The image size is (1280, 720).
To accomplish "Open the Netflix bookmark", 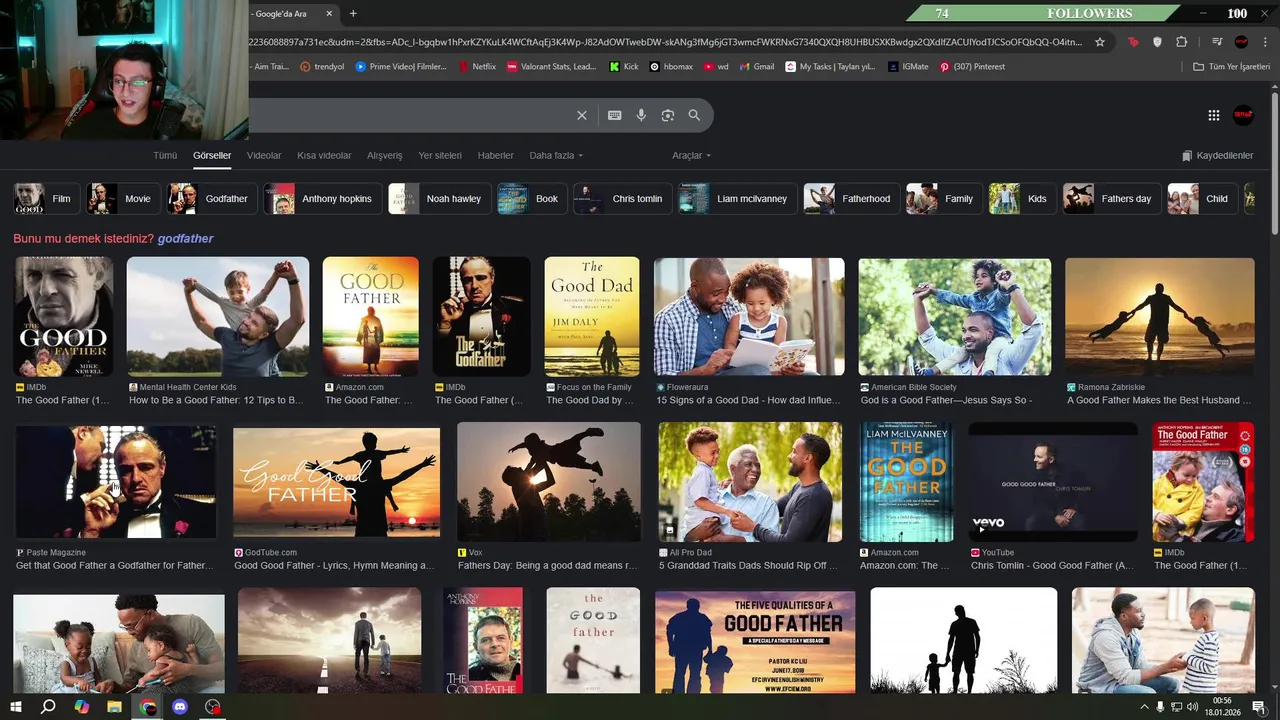I will (x=477, y=67).
